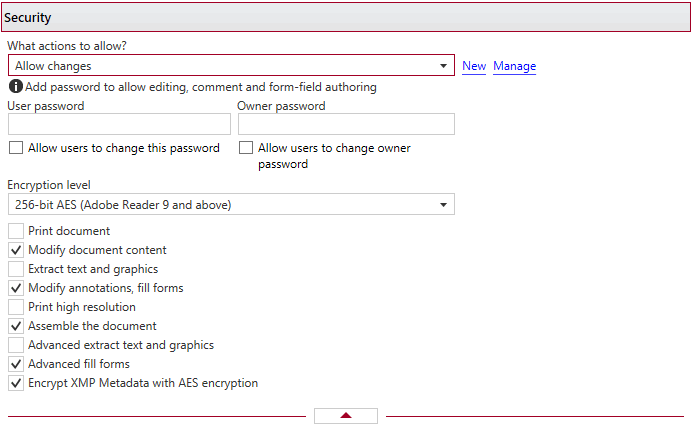Image resolution: width=694 pixels, height=427 pixels.
Task: Focus the User password field
Action: 119,124
